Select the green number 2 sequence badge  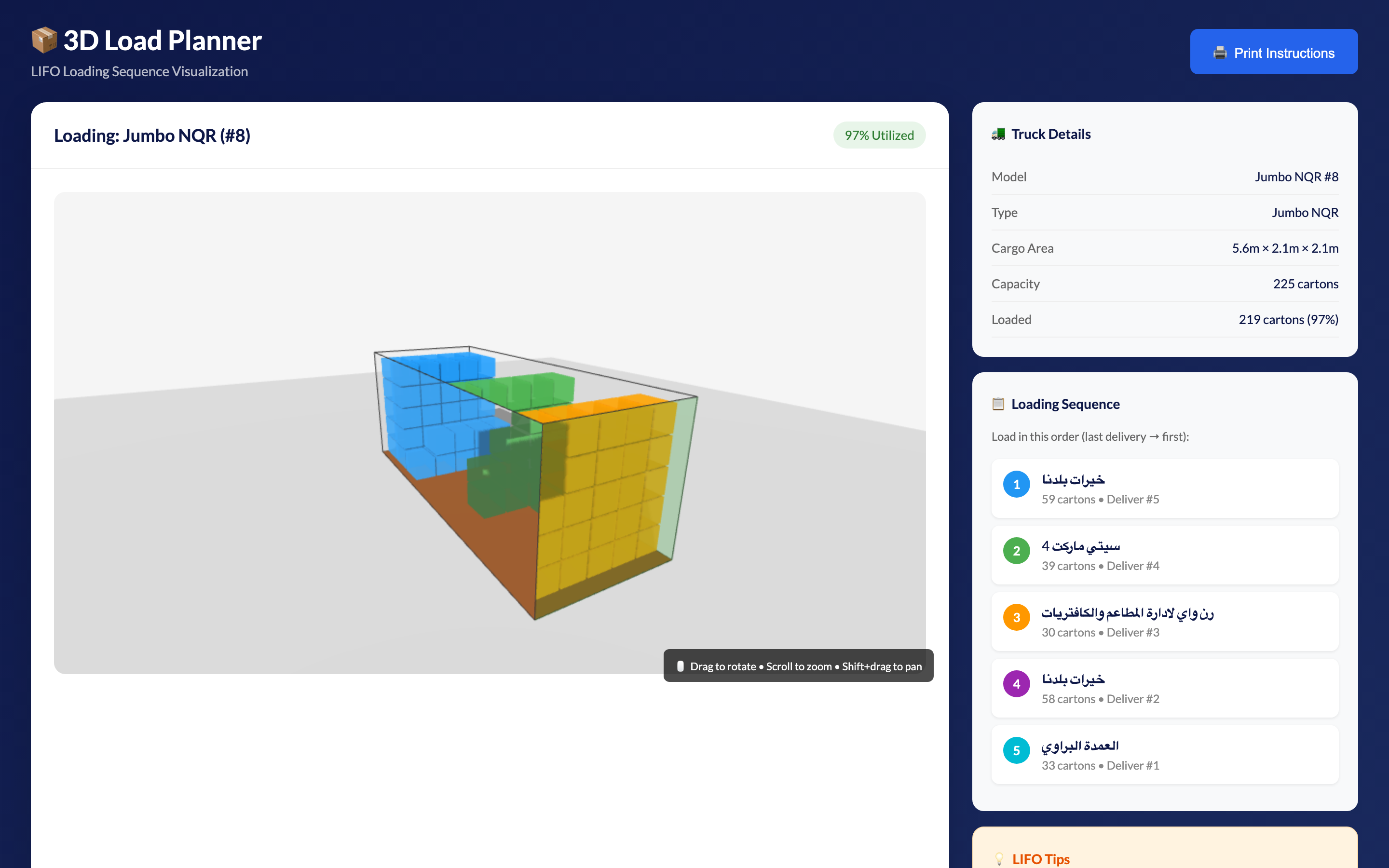coord(1016,551)
